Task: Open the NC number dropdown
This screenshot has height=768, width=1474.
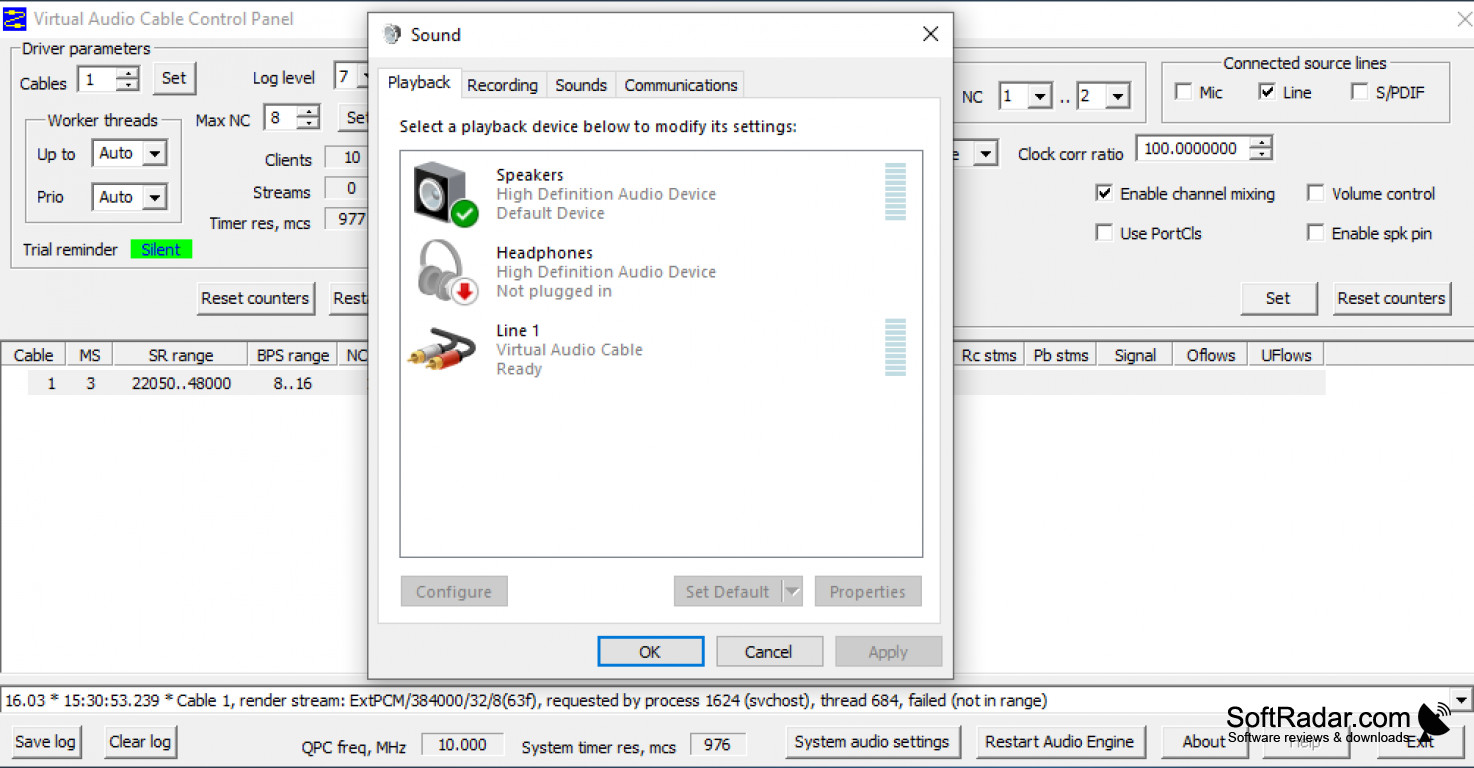Action: (1038, 95)
